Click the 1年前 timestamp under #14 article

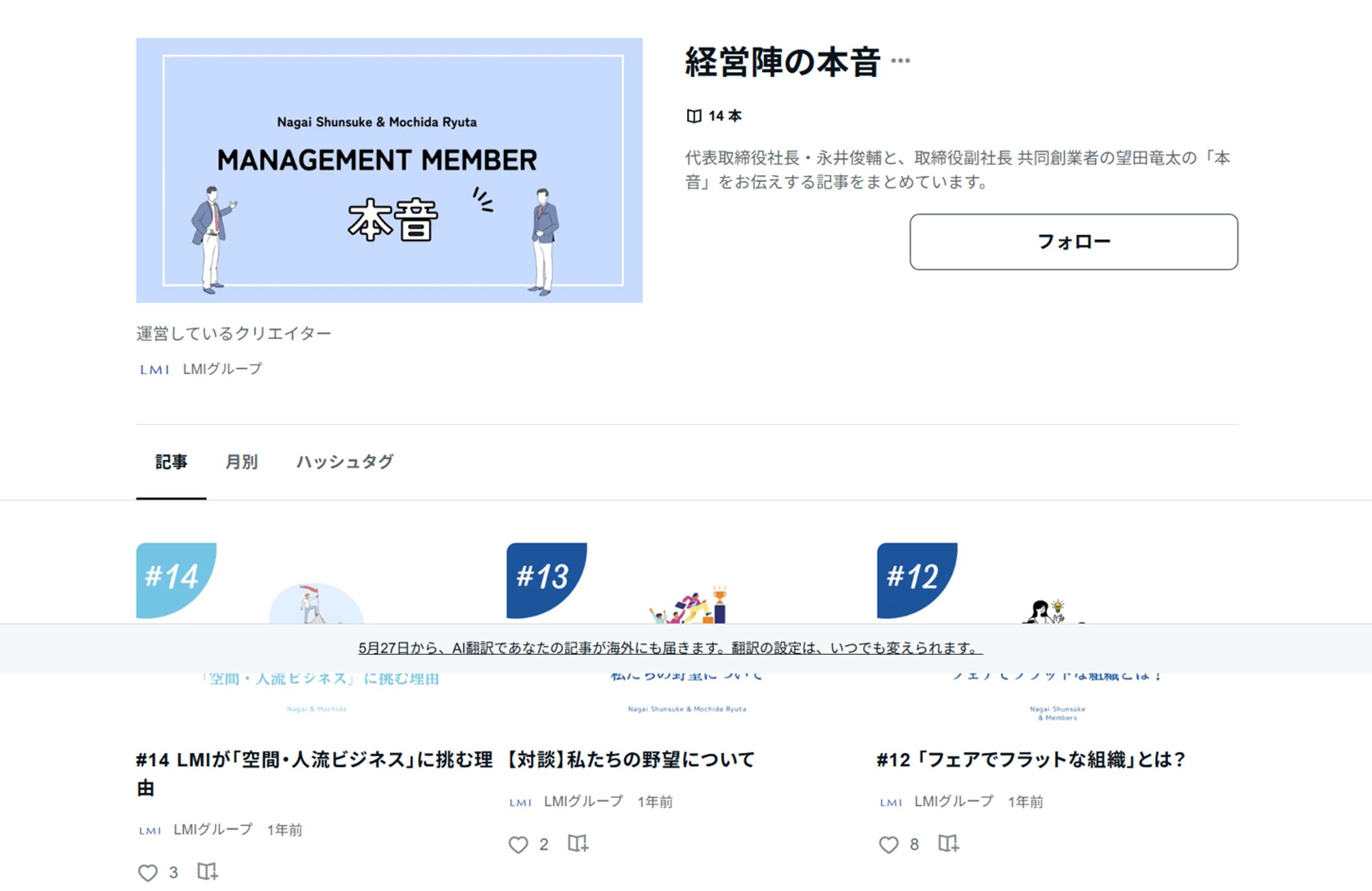coord(285,830)
